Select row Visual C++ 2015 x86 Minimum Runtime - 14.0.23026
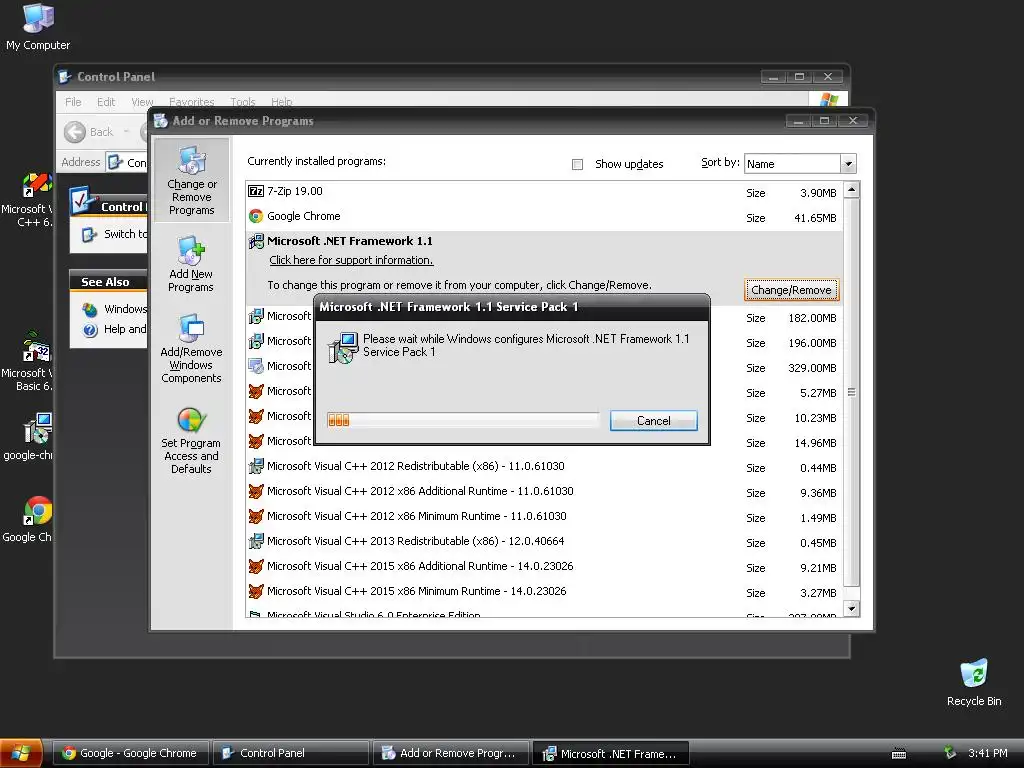 click(x=545, y=591)
